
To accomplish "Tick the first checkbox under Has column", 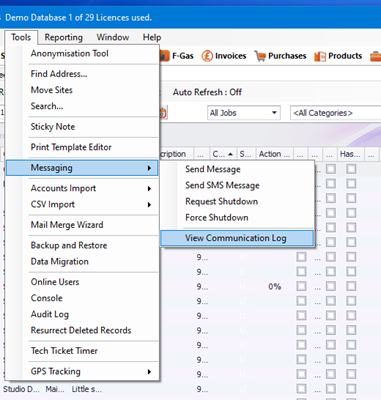I will pos(351,169).
